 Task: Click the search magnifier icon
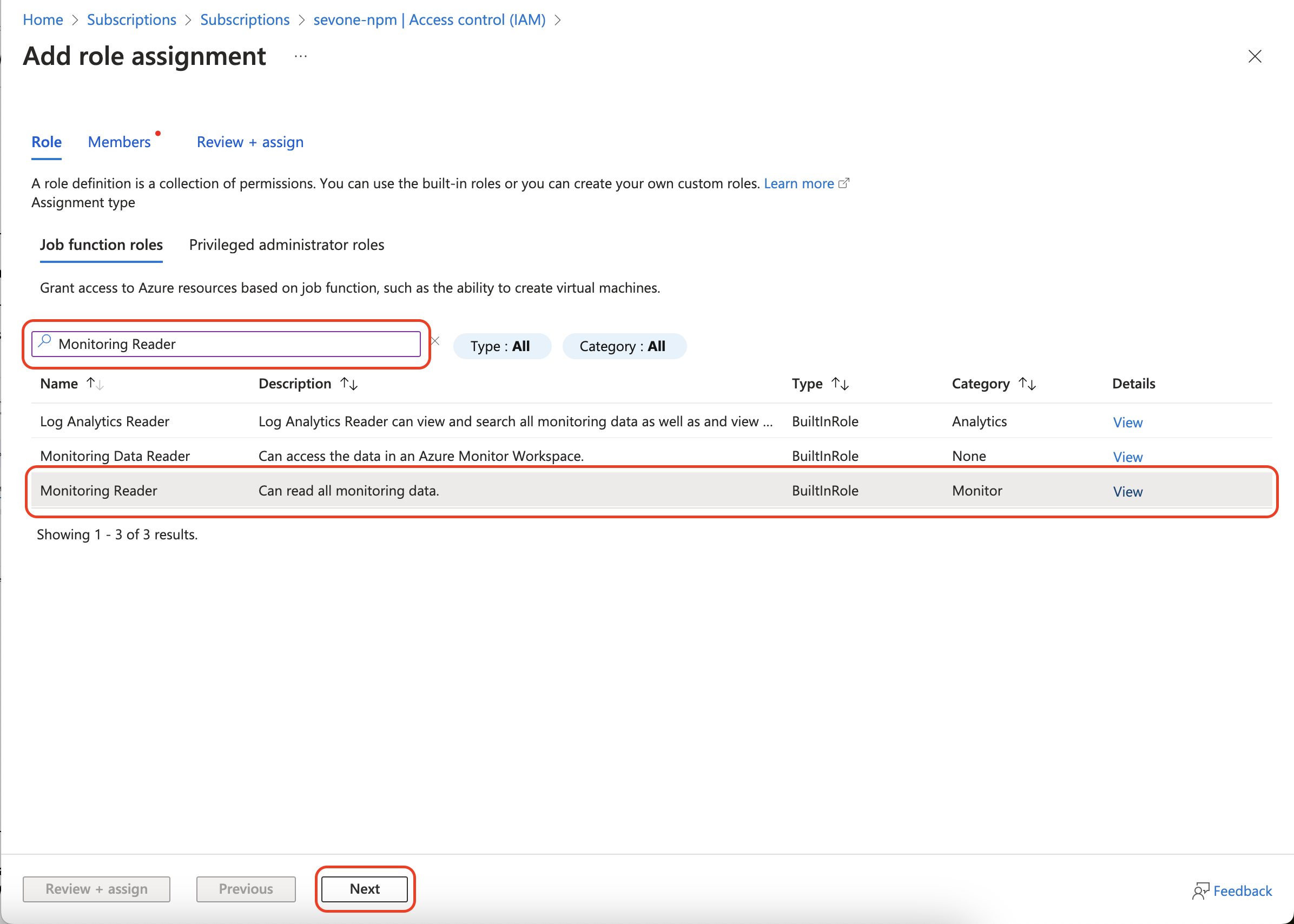[45, 342]
